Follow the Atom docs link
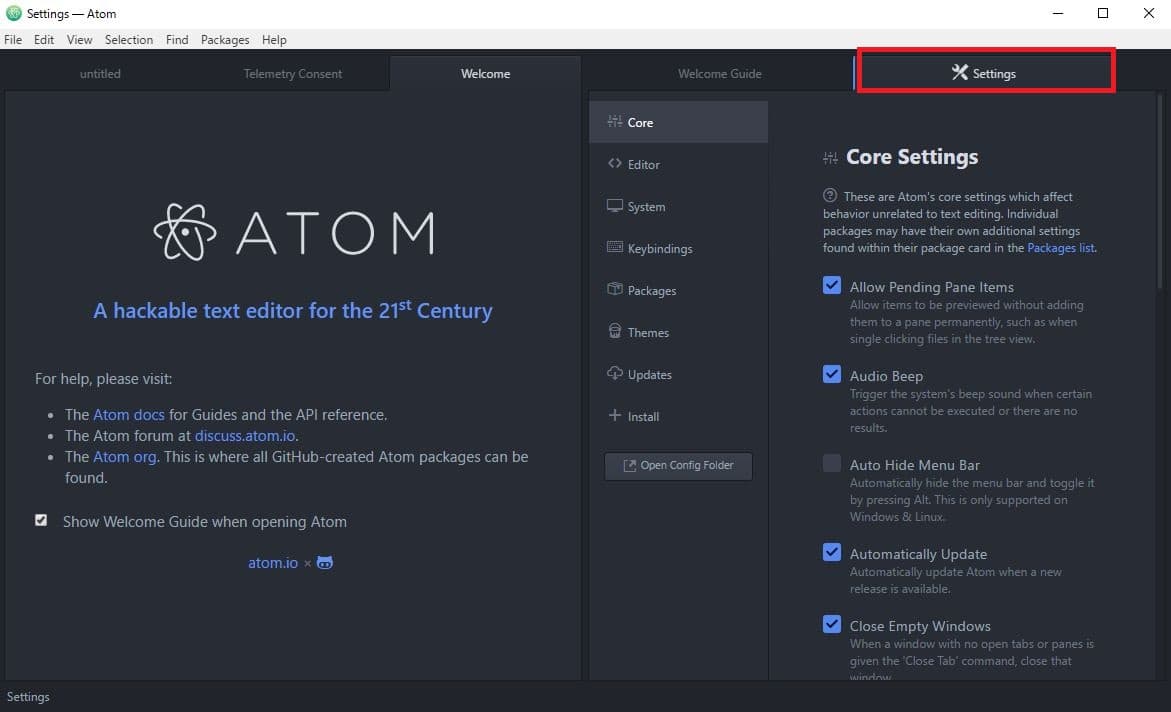The height and width of the screenshot is (712, 1171). (x=129, y=414)
